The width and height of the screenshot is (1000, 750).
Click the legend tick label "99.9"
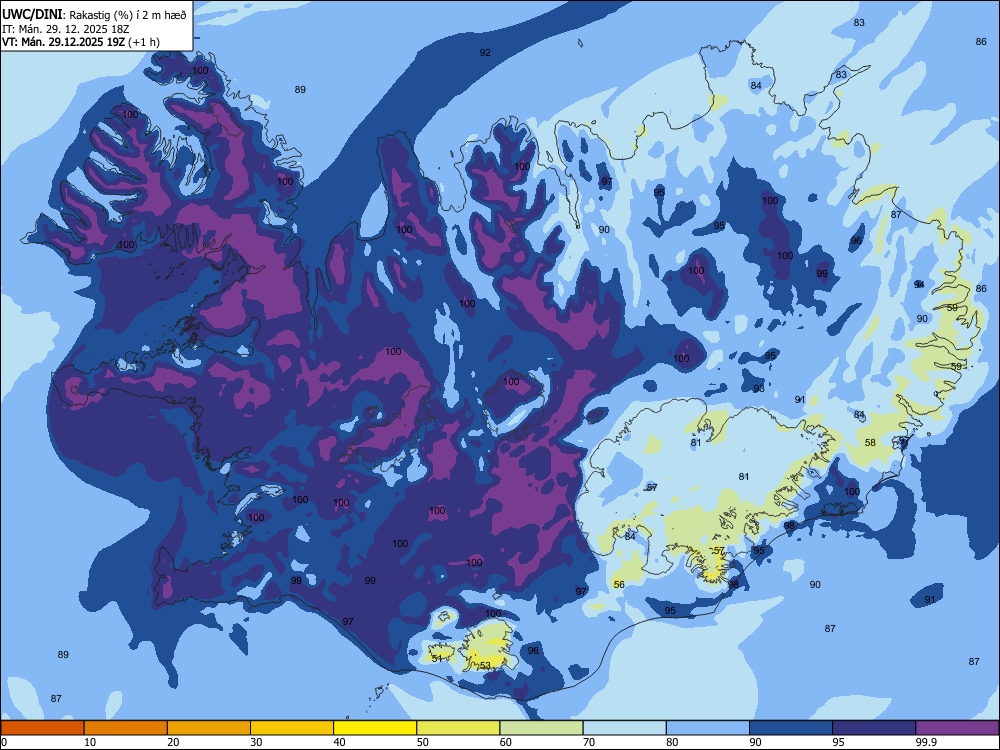[x=929, y=742]
